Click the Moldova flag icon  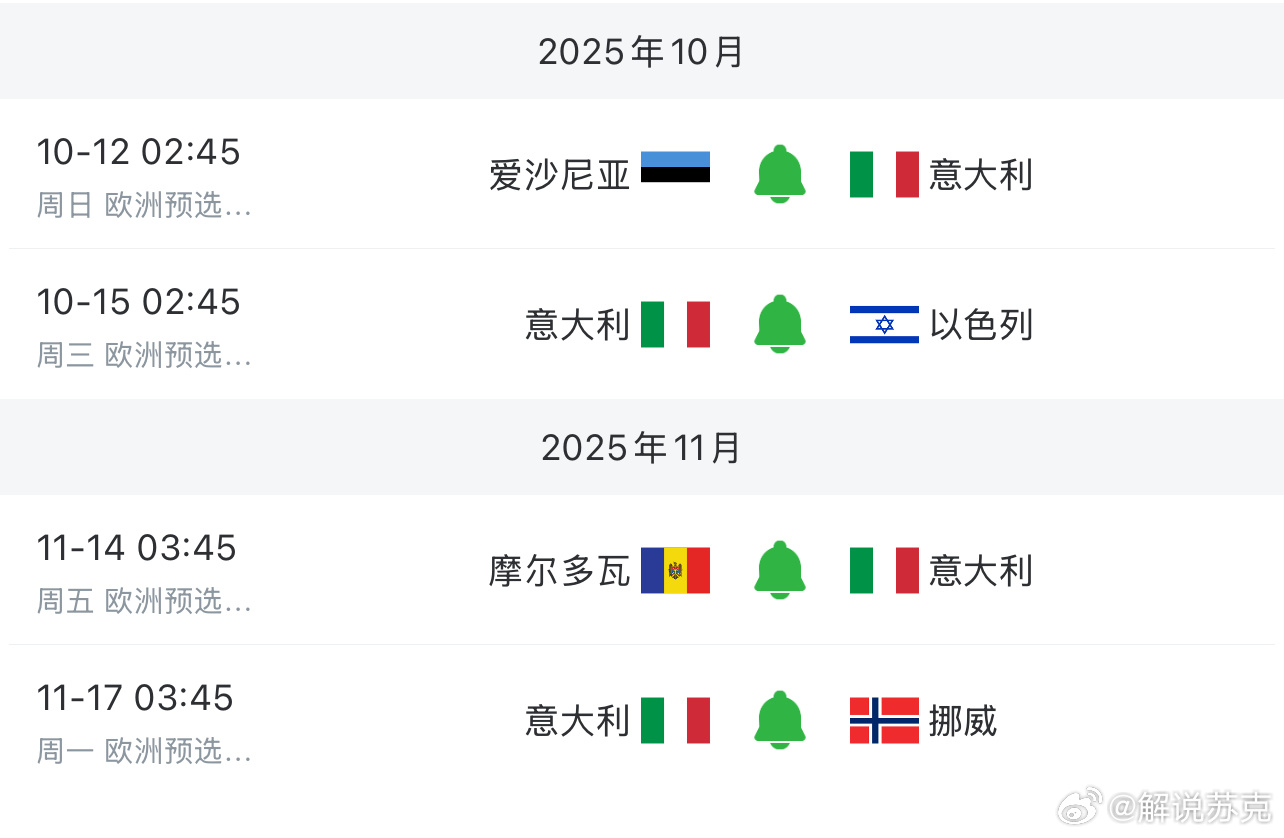(x=675, y=570)
